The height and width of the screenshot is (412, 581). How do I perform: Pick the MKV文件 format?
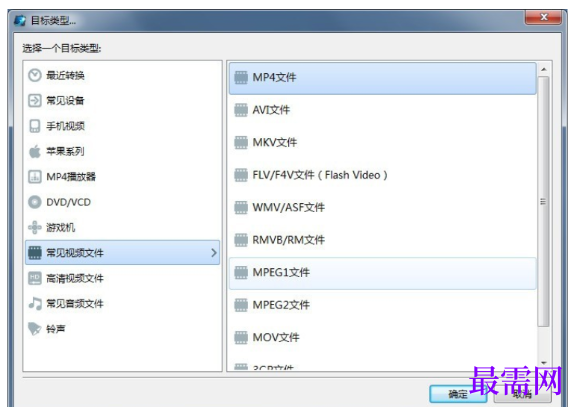[382, 142]
